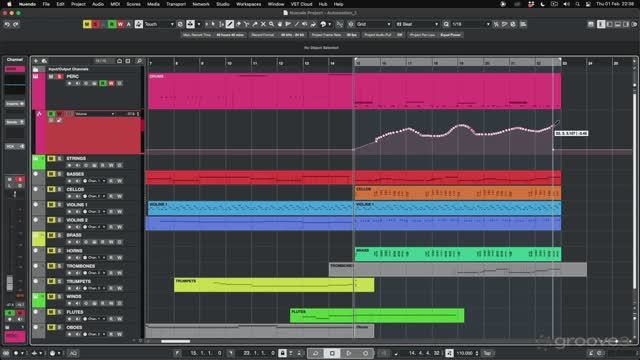
Task: Select the Range Selection tool
Action: coord(222,24)
